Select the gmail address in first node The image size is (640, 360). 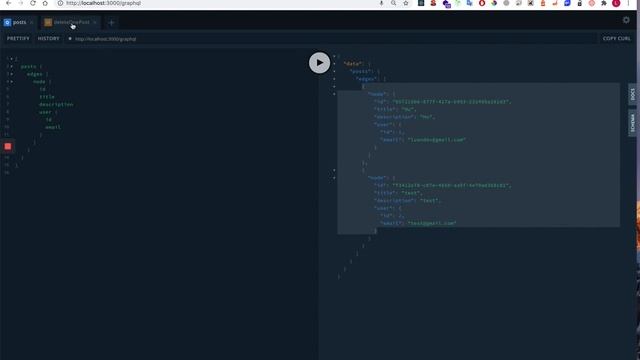436,140
